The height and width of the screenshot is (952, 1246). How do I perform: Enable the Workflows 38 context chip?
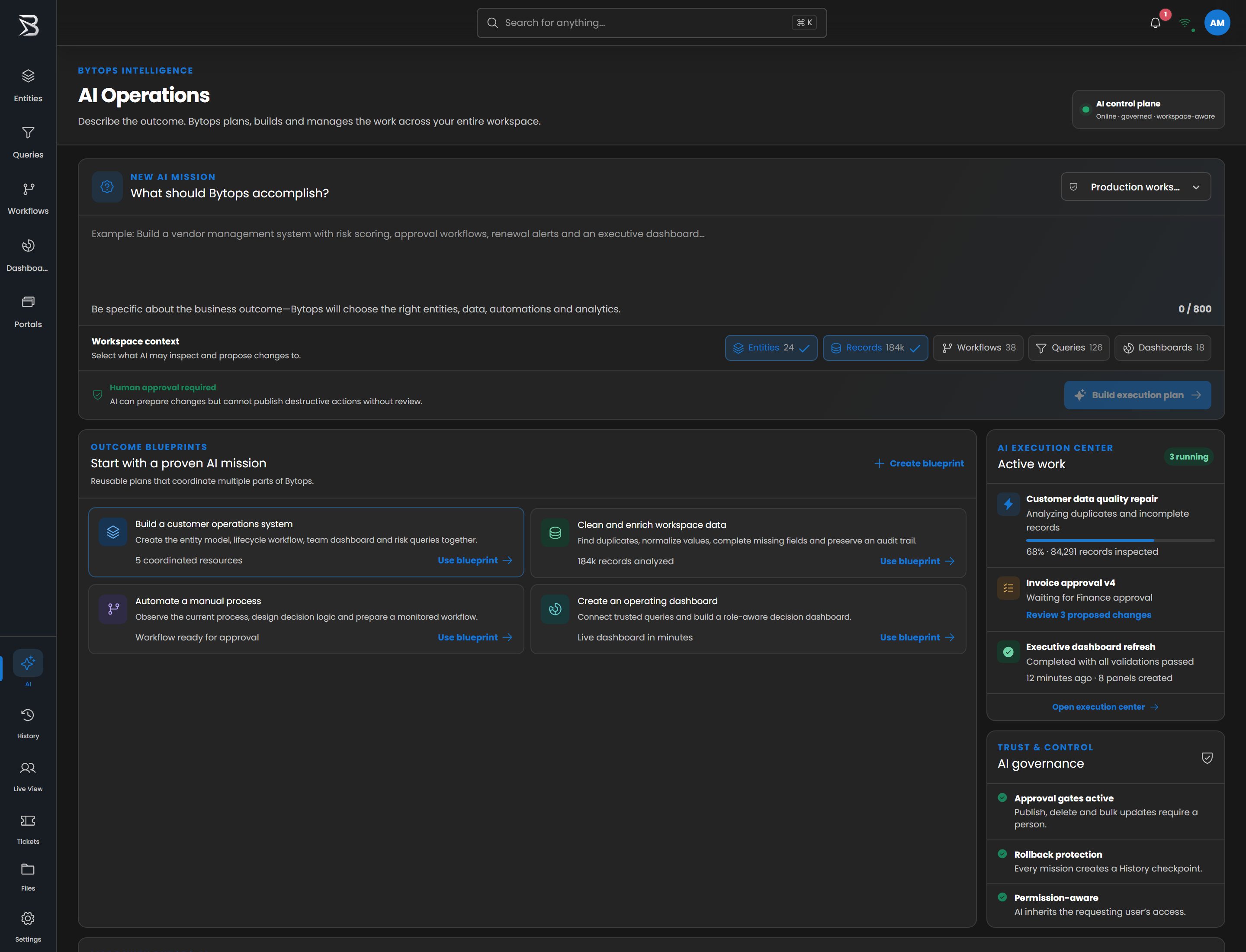(x=978, y=348)
